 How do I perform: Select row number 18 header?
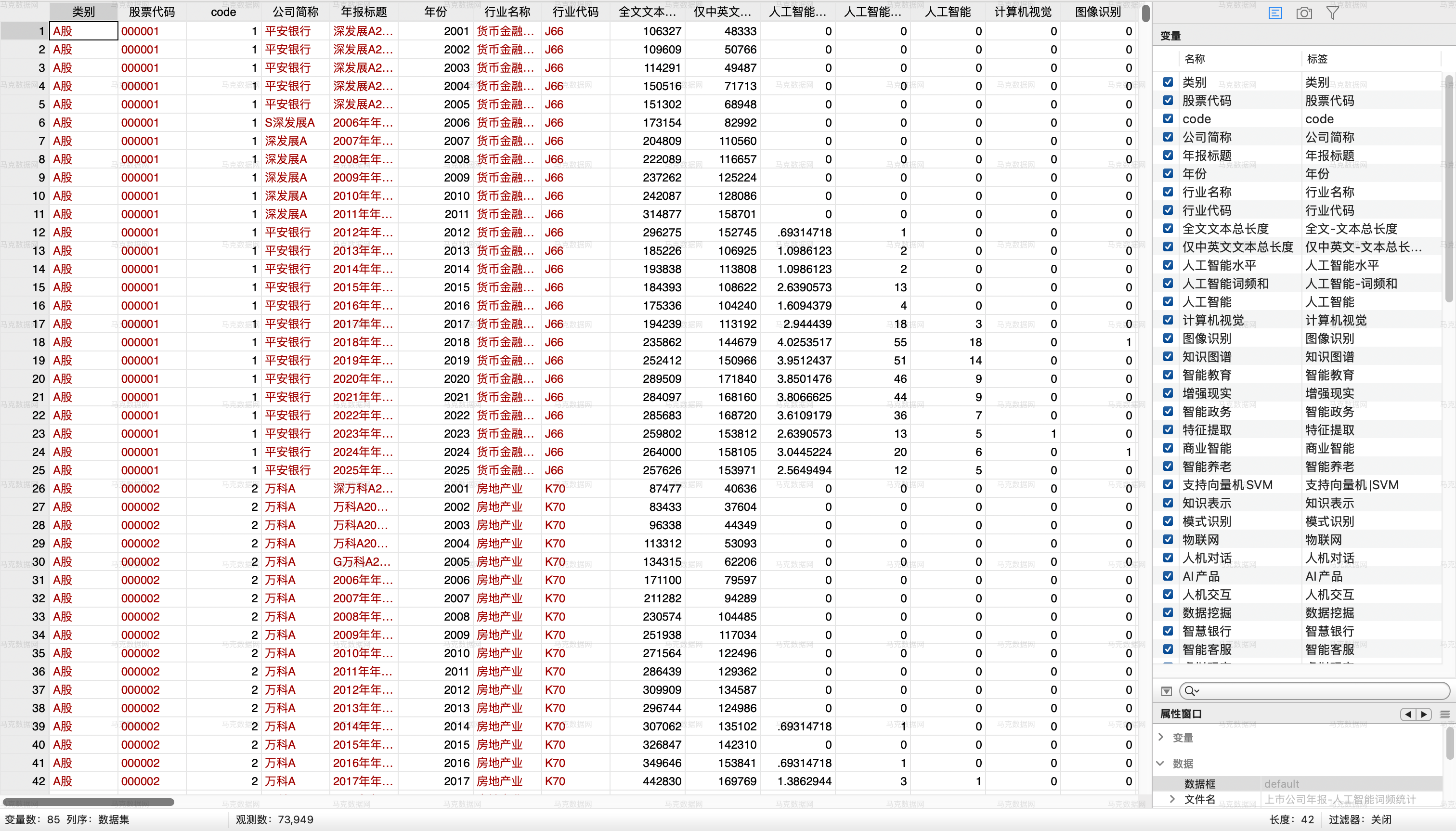25,342
